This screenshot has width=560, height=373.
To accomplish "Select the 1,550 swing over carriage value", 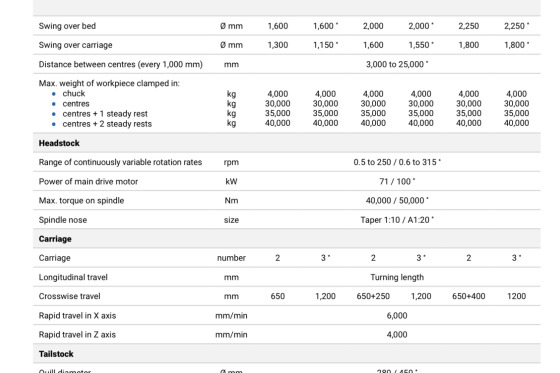I will [x=421, y=45].
